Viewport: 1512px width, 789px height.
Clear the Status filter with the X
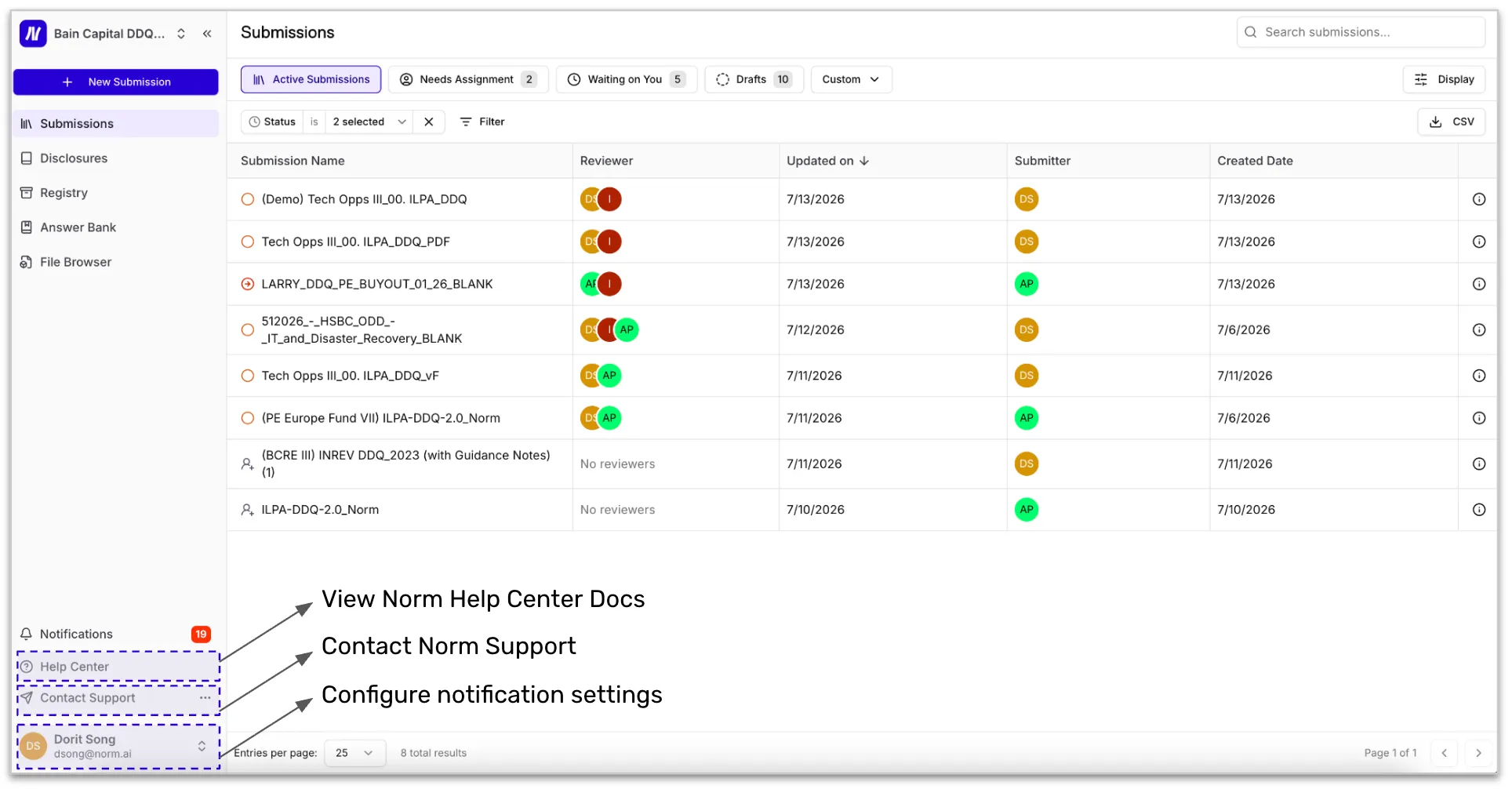pyautogui.click(x=429, y=122)
